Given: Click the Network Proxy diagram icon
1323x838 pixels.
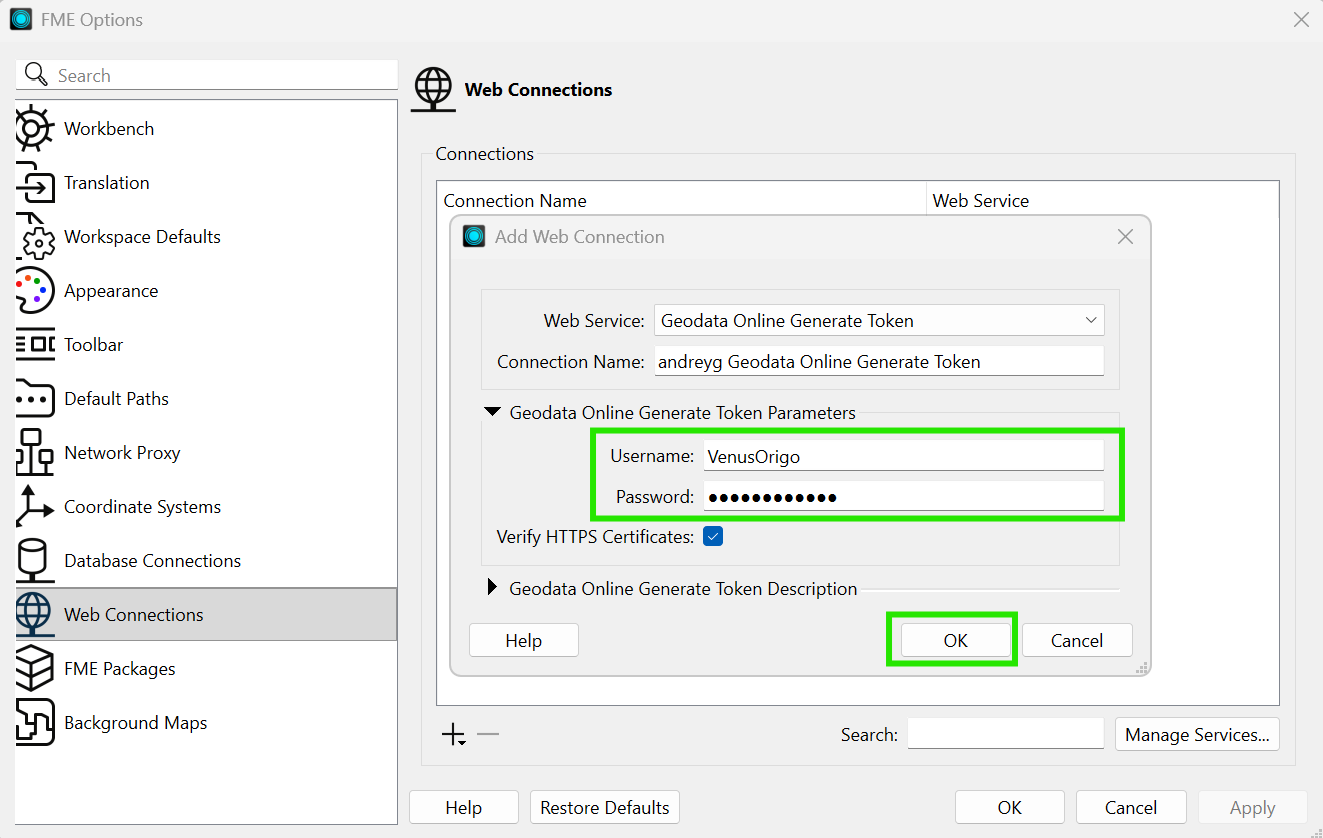Looking at the screenshot, I should [x=34, y=452].
